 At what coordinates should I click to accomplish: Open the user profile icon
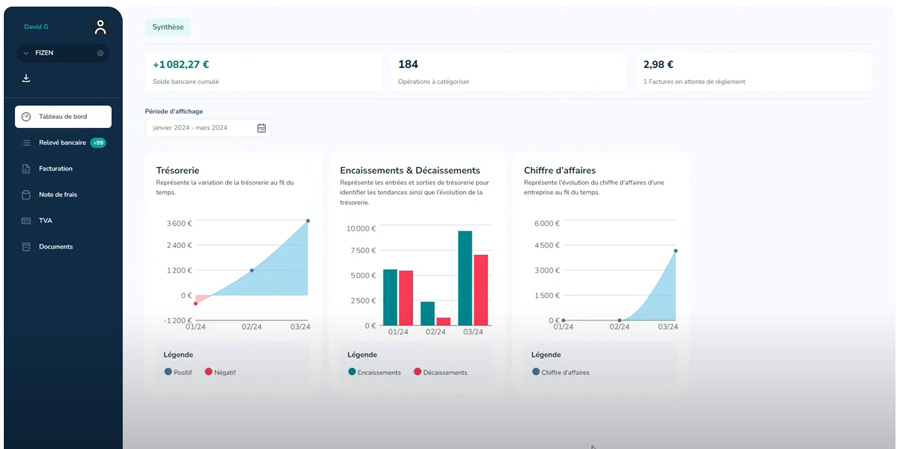[100, 27]
